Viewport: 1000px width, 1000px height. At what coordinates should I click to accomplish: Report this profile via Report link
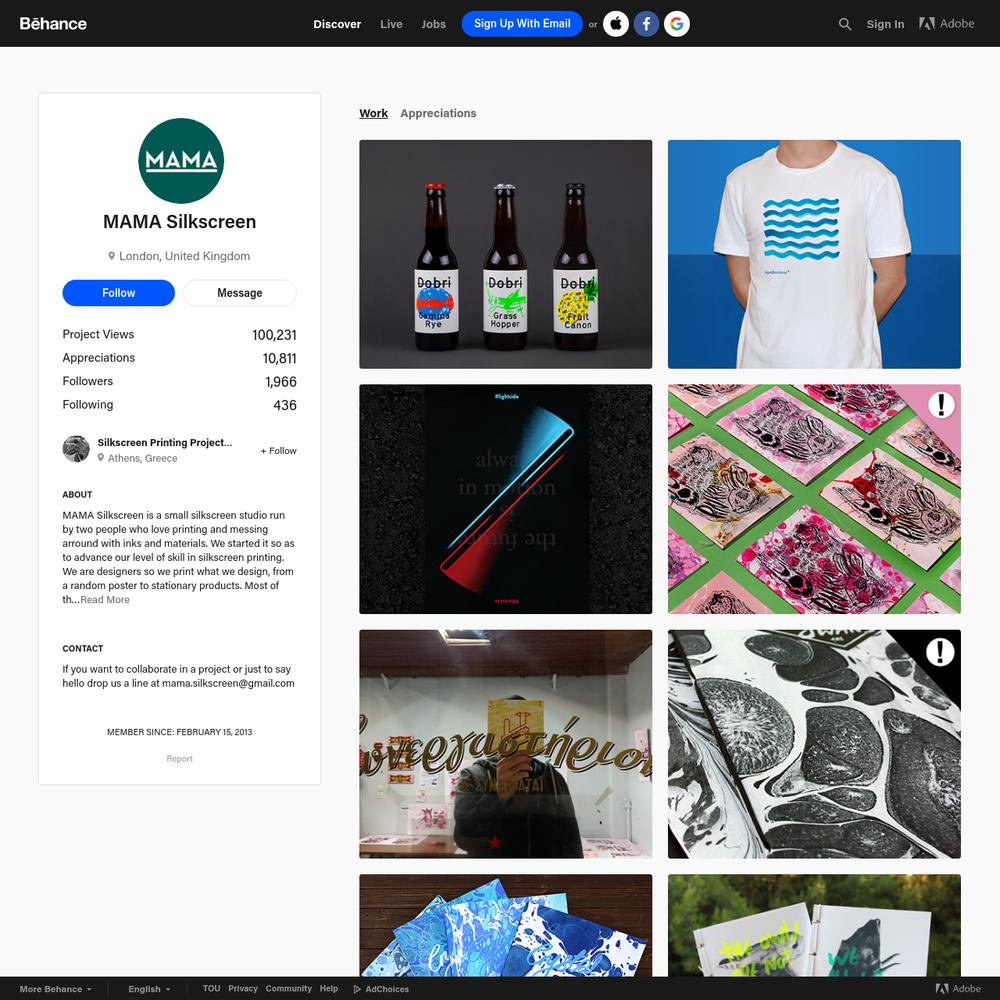coord(179,758)
